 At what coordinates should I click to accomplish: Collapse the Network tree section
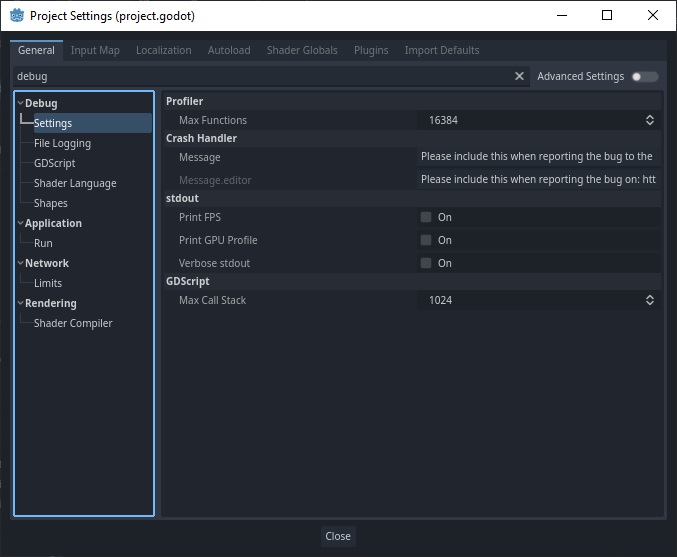pos(20,263)
